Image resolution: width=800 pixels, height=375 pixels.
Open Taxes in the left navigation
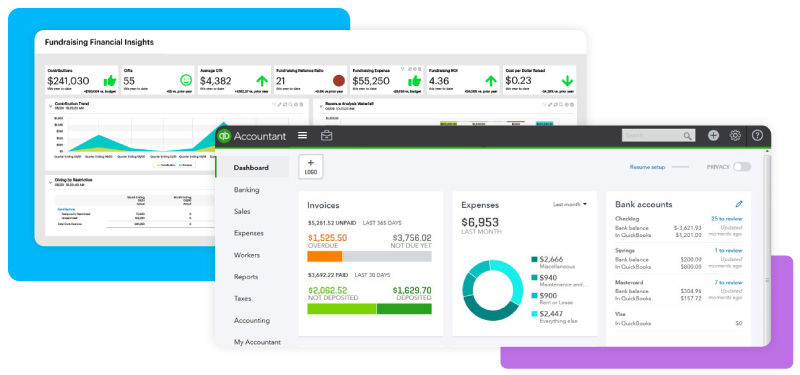pyautogui.click(x=242, y=298)
